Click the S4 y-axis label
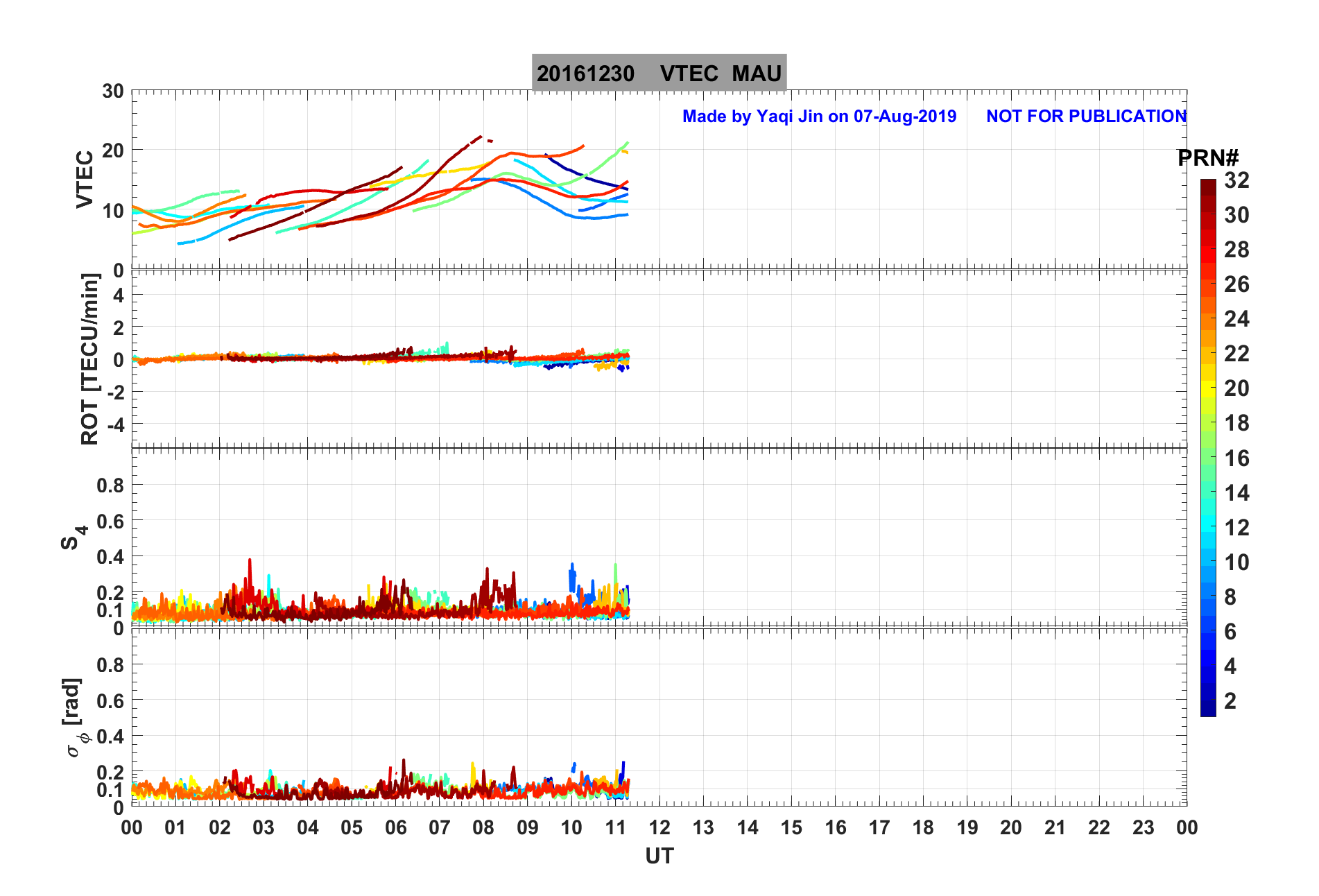Viewport: 1319px width, 896px height. pyautogui.click(x=73, y=537)
